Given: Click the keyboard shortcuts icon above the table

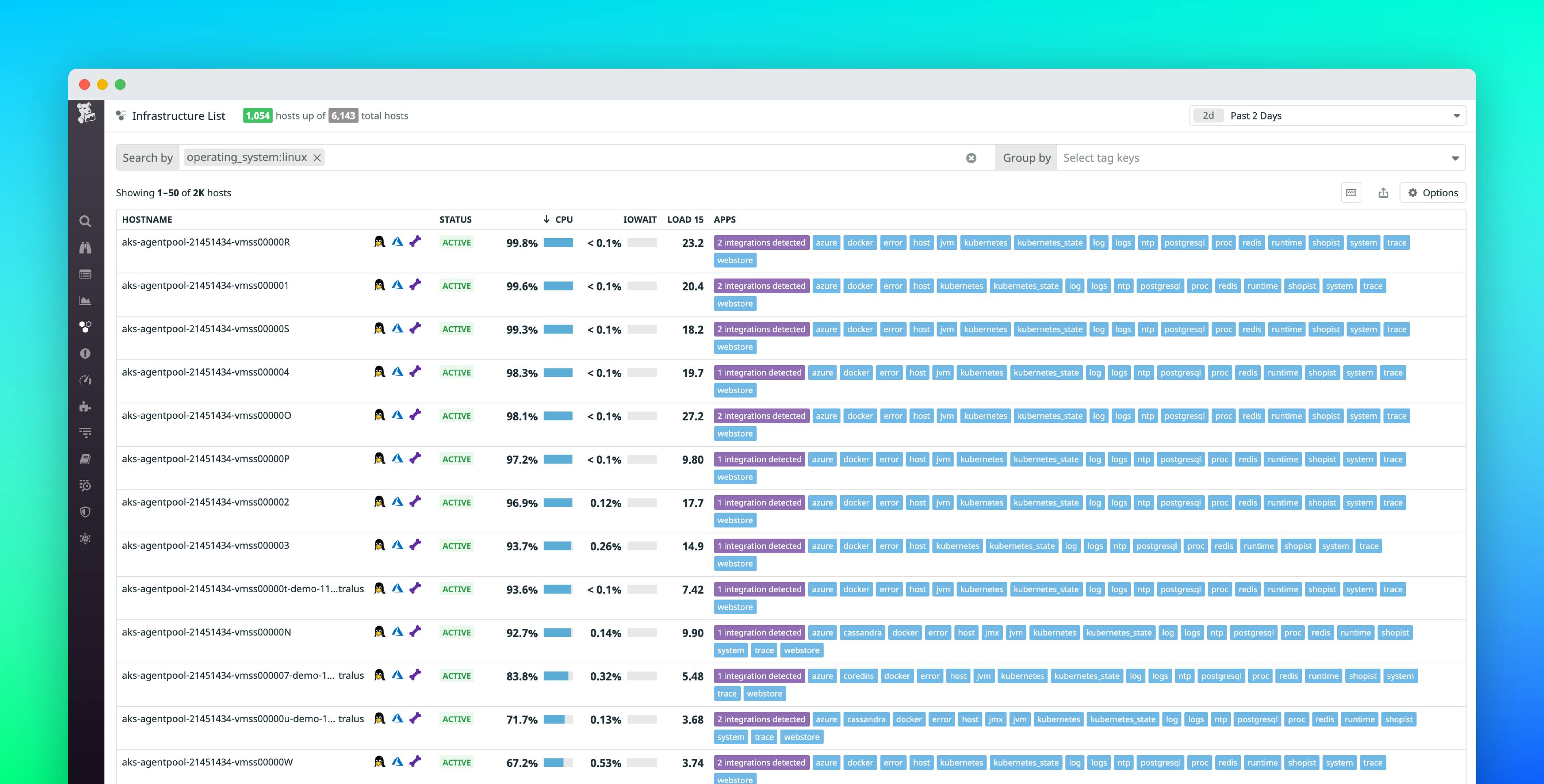Looking at the screenshot, I should [x=1351, y=193].
